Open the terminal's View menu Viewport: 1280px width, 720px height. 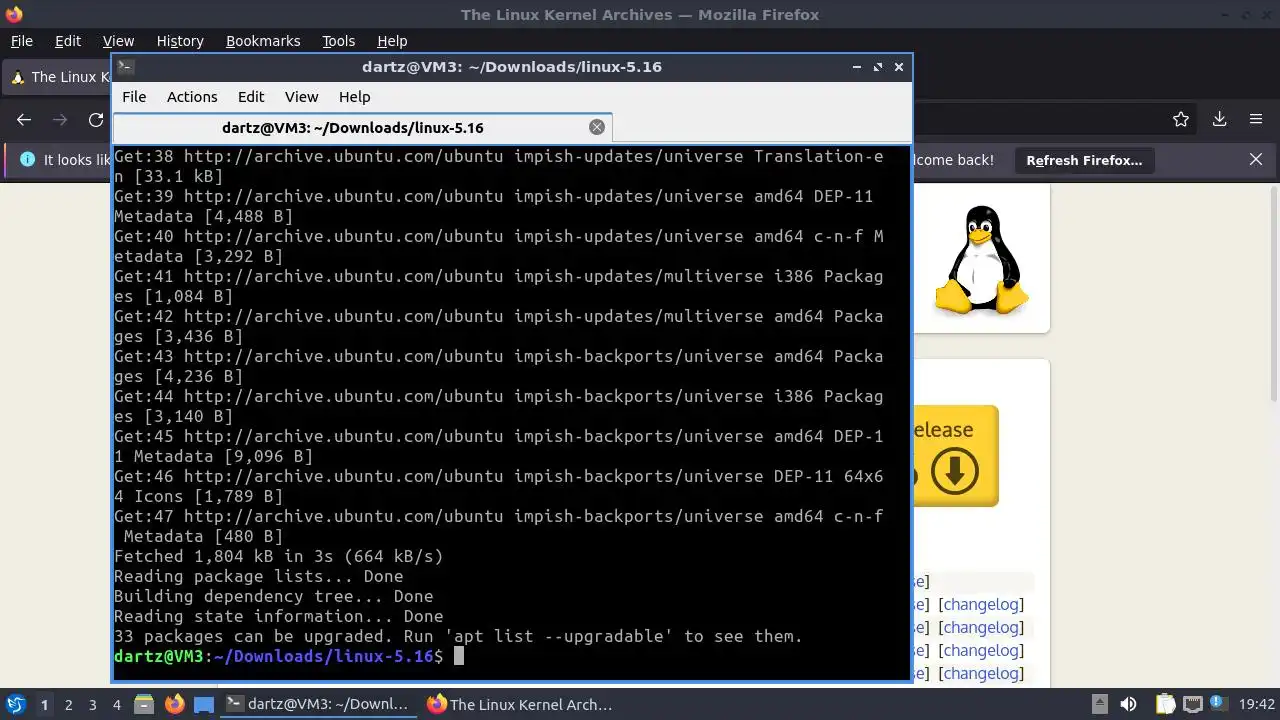tap(301, 96)
